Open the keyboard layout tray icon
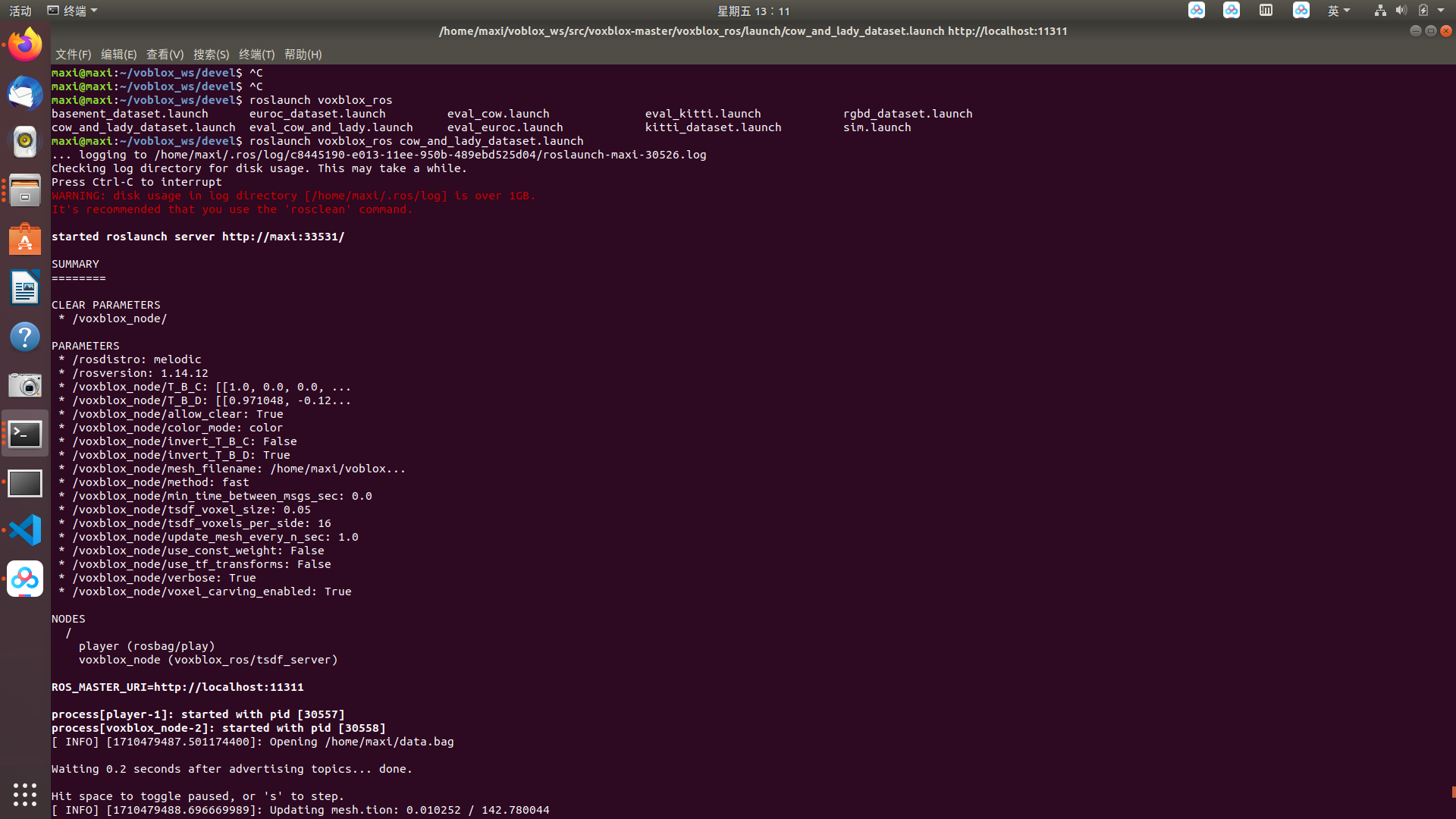 coord(1266,11)
